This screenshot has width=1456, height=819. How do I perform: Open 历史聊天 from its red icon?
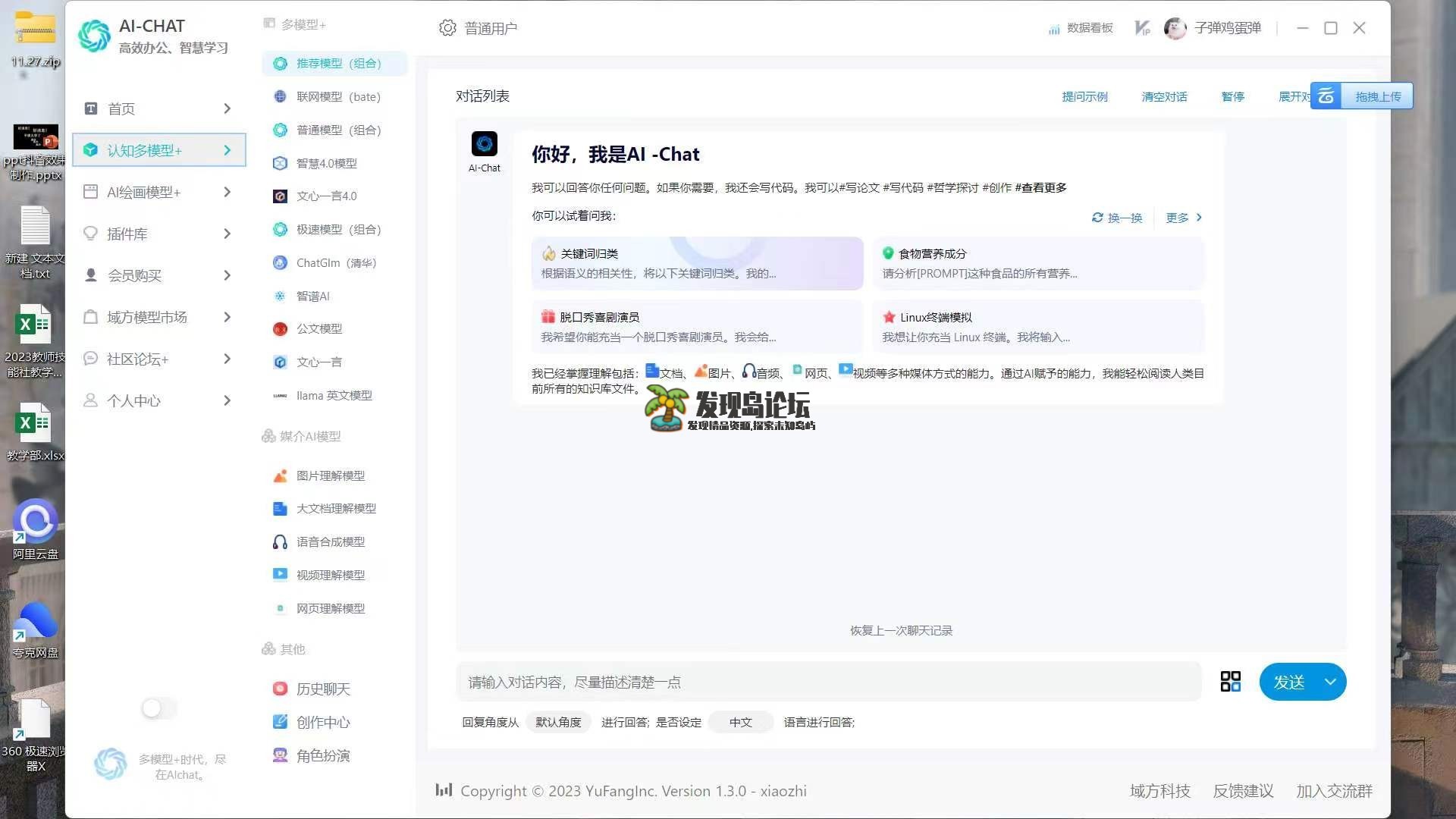280,689
